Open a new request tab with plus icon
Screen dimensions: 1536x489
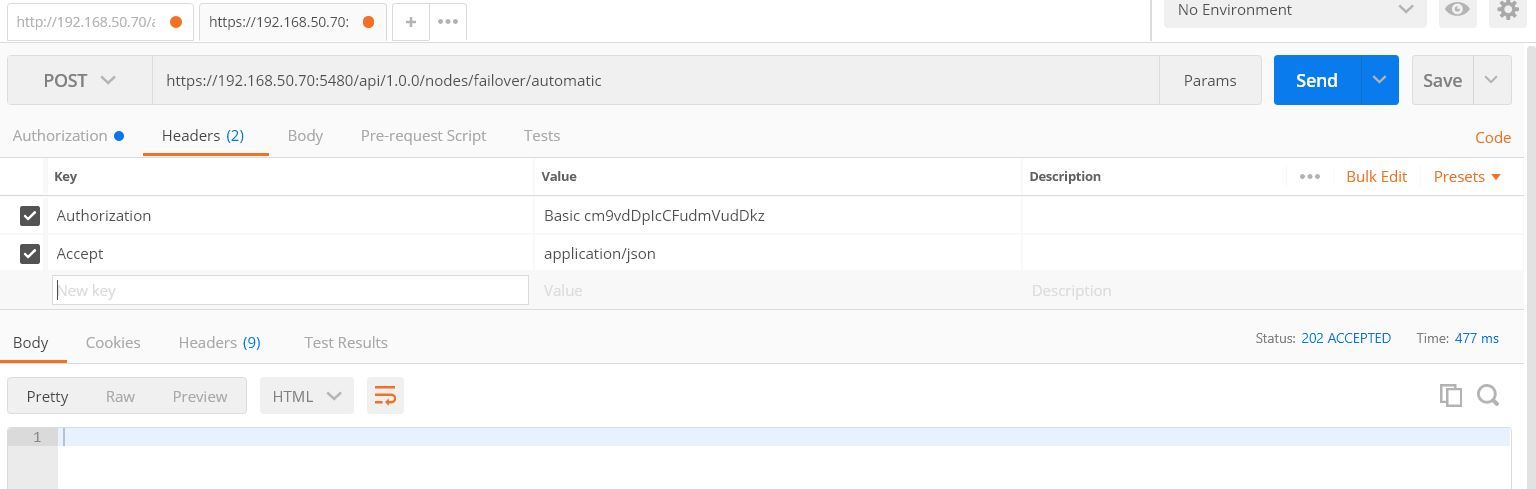tap(410, 21)
